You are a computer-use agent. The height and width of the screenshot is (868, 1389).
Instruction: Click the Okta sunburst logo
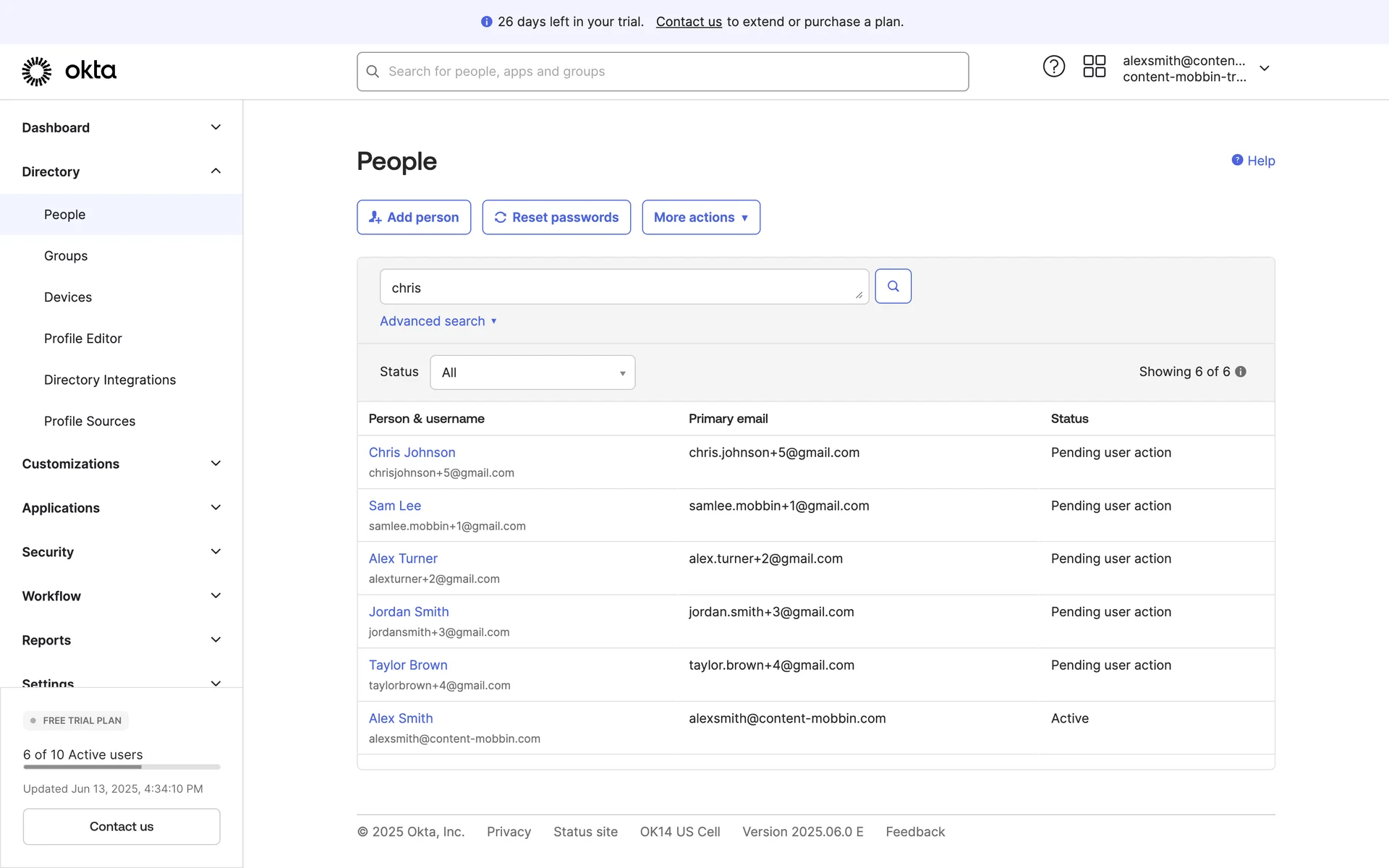[x=37, y=71]
